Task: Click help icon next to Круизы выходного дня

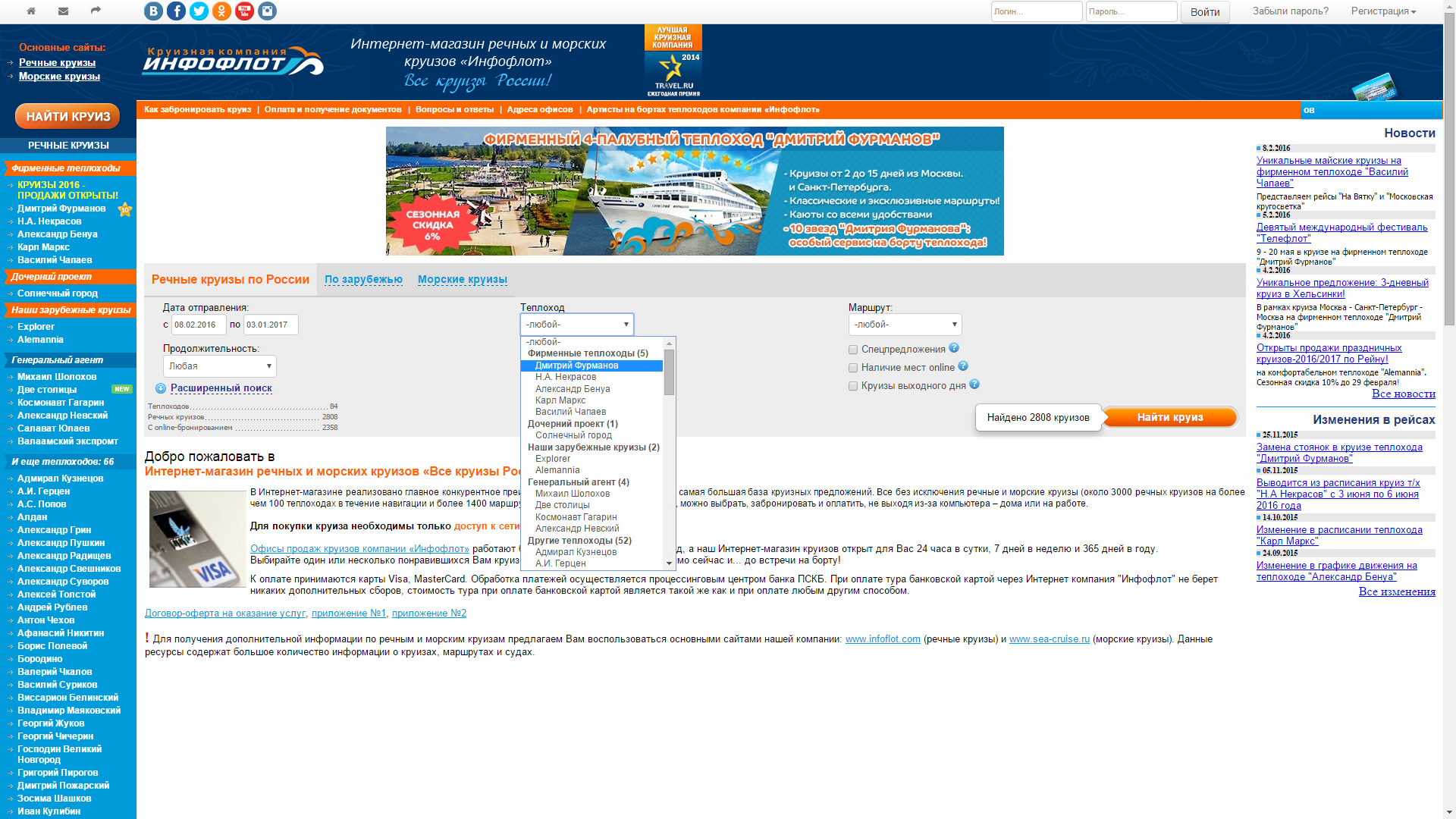Action: pos(974,384)
